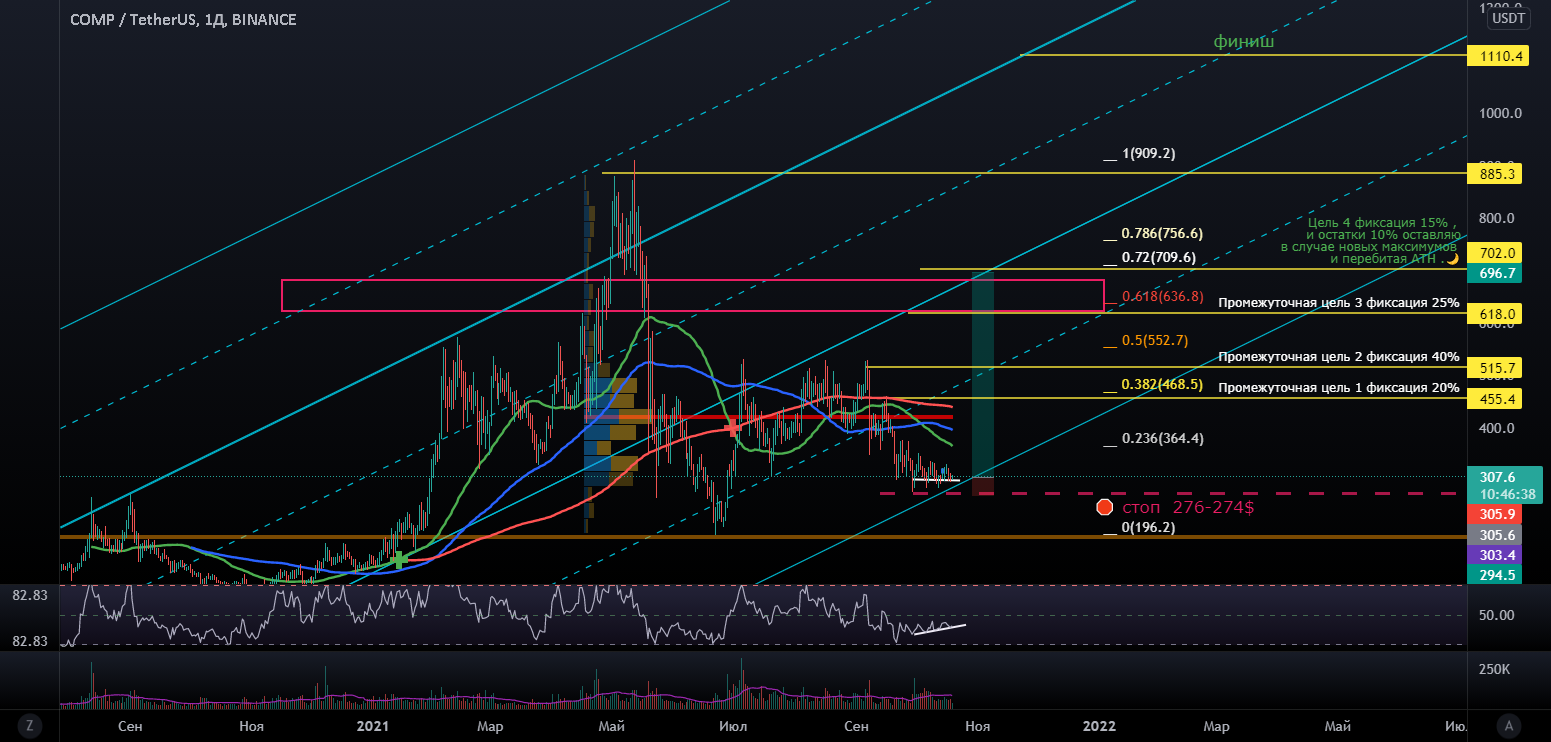Image resolution: width=1551 pixels, height=742 pixels.
Task: Click the gray 305.6 price label
Action: click(x=1496, y=535)
